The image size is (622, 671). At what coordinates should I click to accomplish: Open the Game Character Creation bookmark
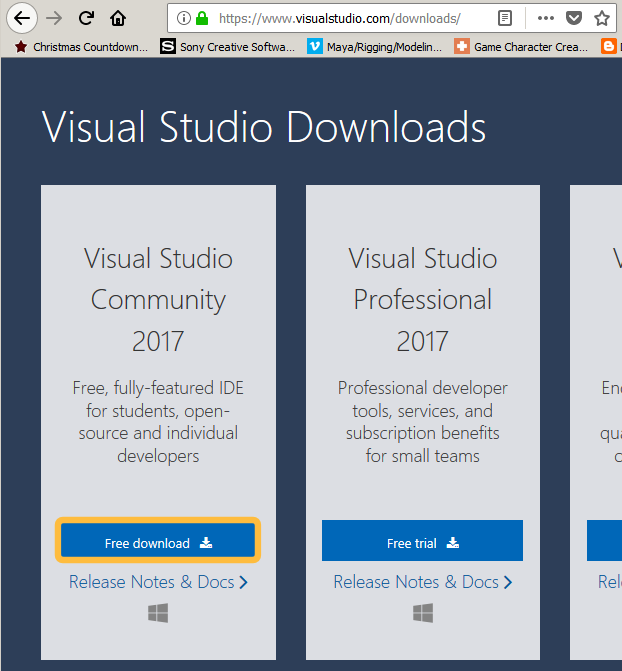click(x=521, y=47)
